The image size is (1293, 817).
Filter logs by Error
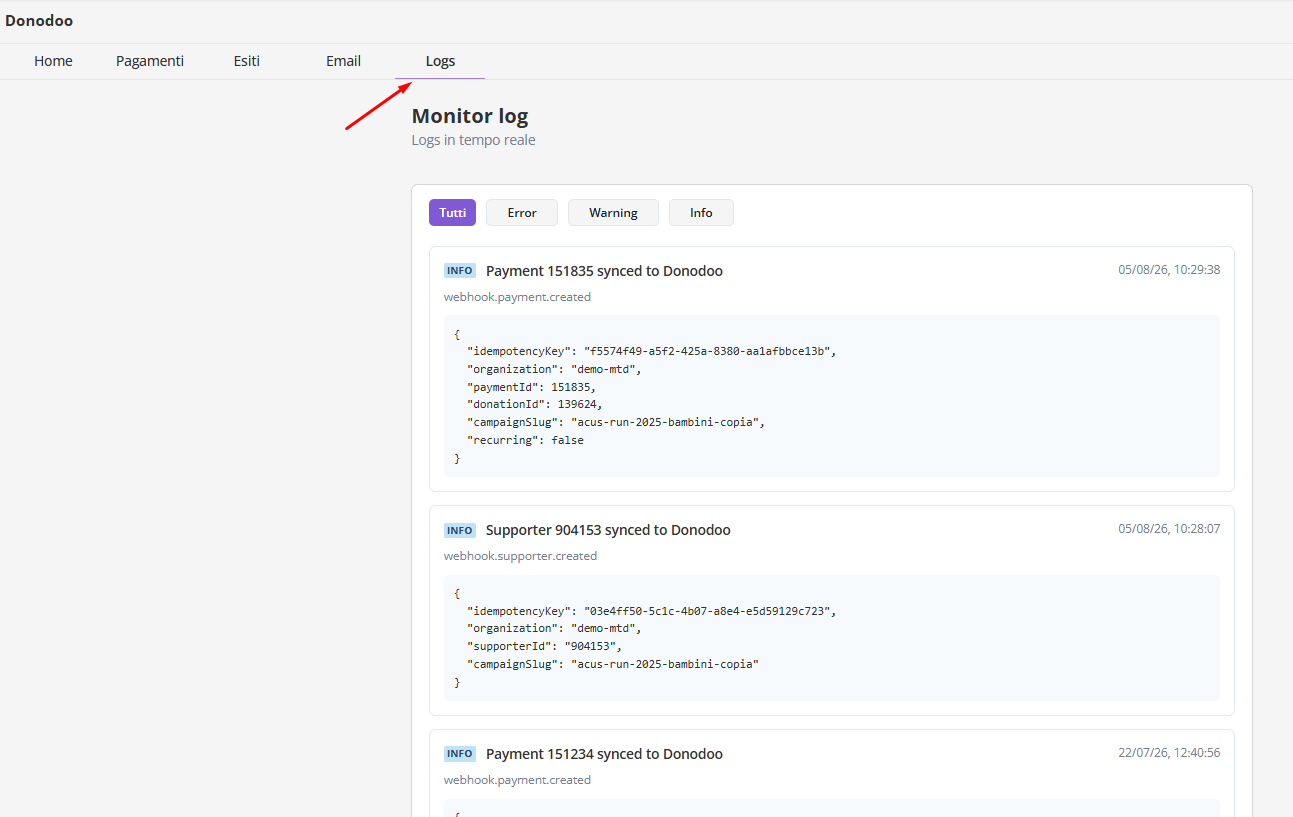click(x=522, y=213)
